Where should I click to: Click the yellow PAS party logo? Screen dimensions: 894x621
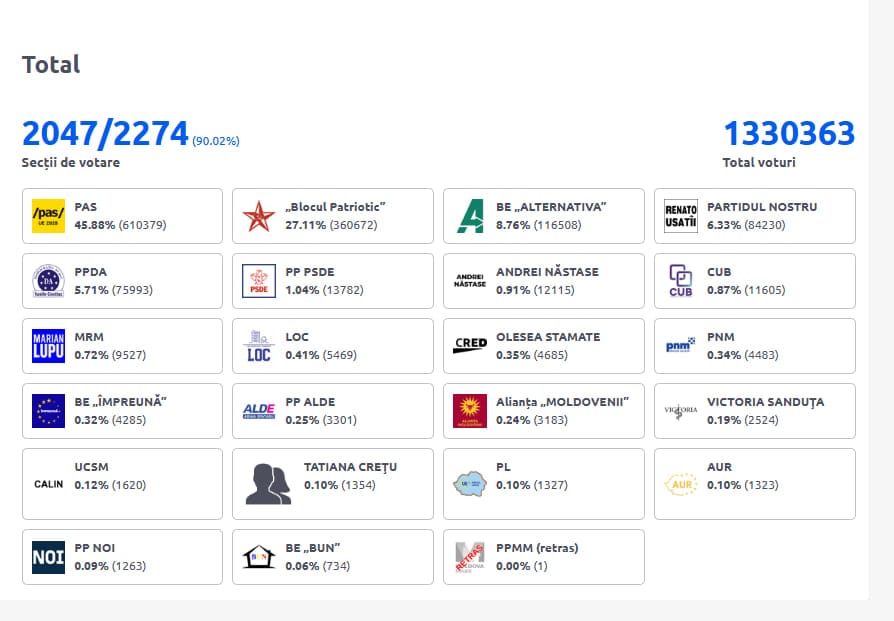(x=48, y=216)
